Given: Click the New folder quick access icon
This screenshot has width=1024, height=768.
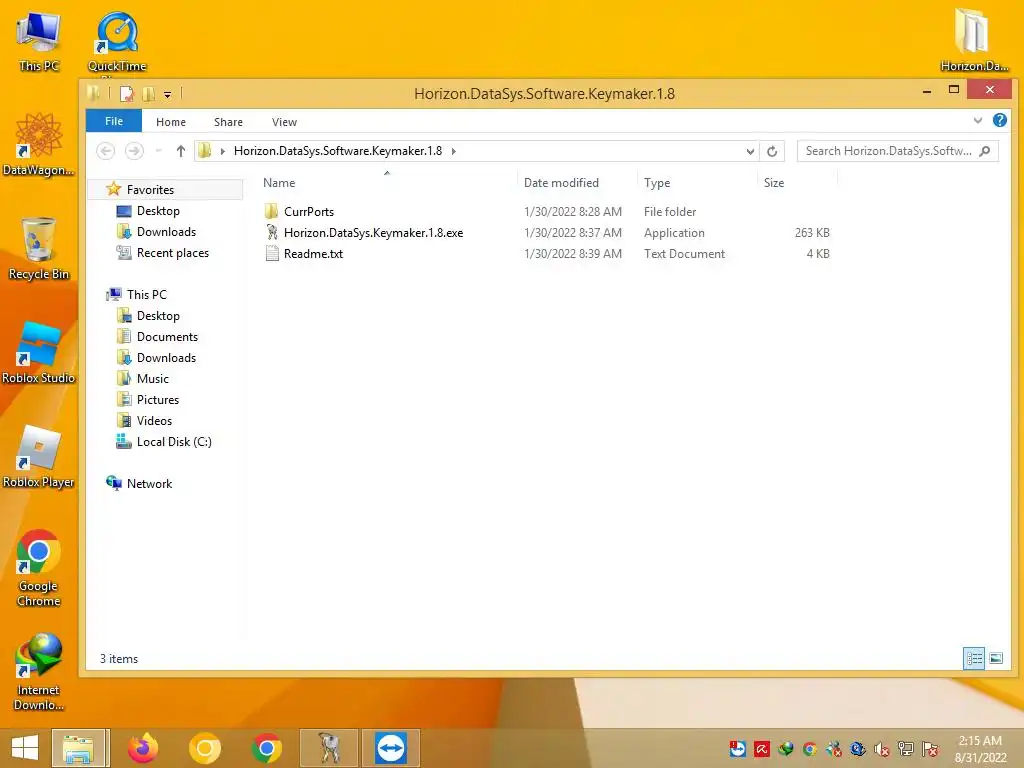Looking at the screenshot, I should [149, 94].
